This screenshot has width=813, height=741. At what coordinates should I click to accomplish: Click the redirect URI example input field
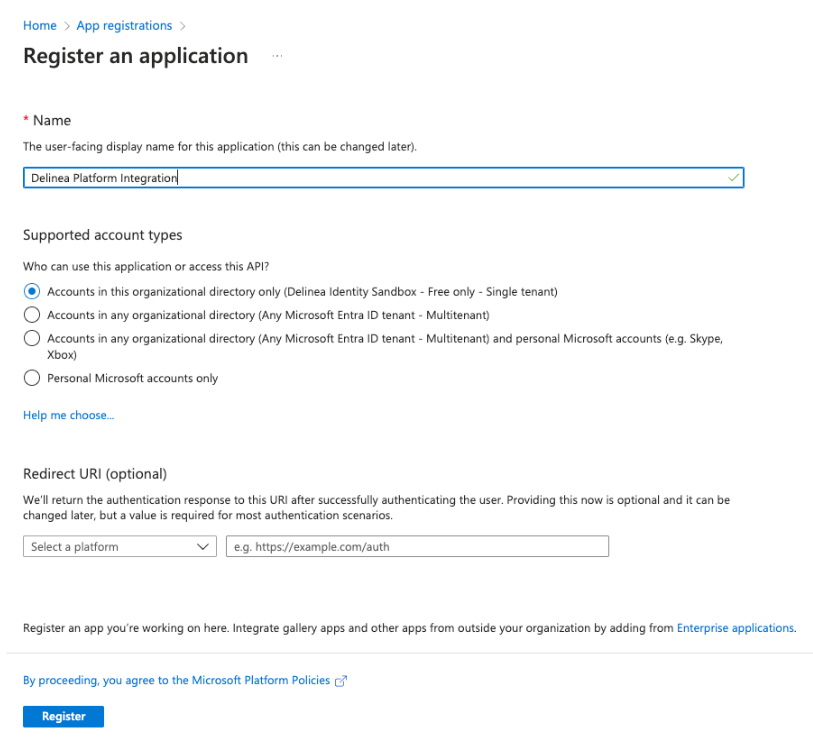pyautogui.click(x=417, y=546)
